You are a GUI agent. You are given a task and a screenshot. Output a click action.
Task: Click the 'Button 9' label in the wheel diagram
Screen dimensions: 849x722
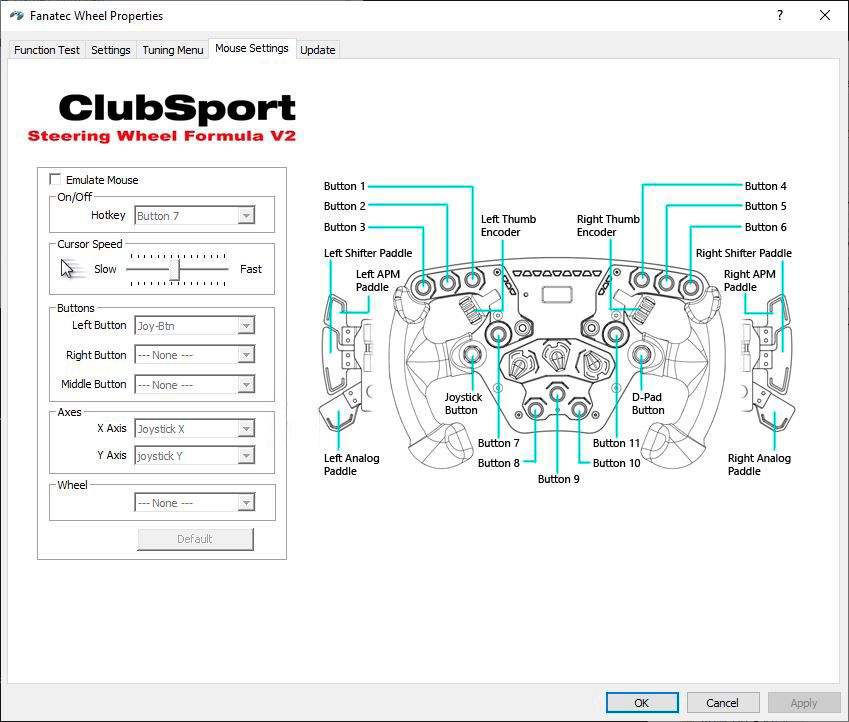(x=559, y=479)
